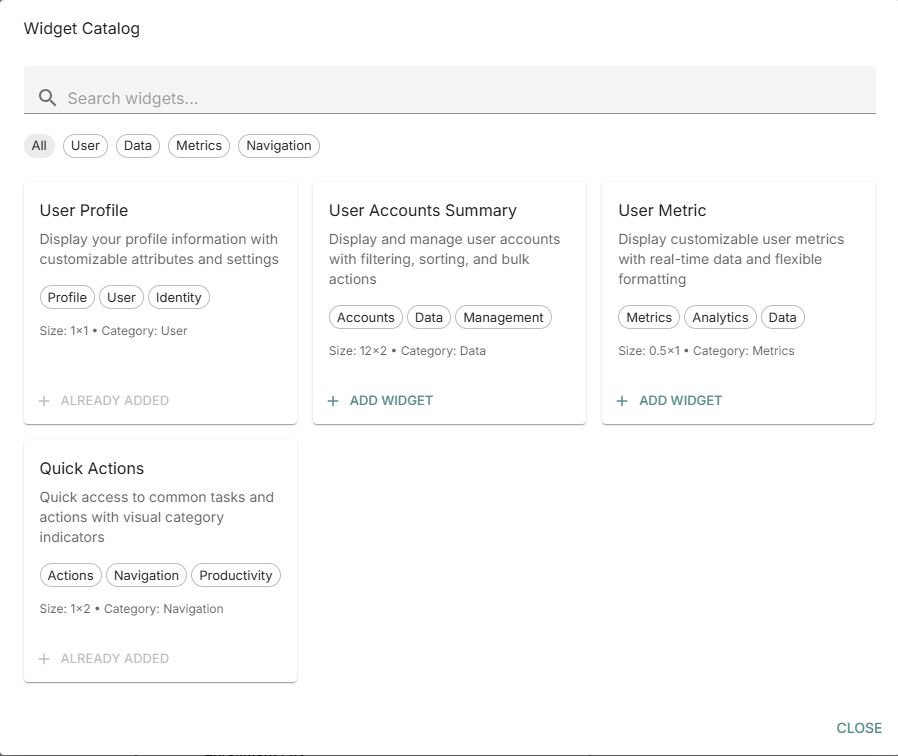Click the Productivity tag on Quick Actions

click(235, 575)
